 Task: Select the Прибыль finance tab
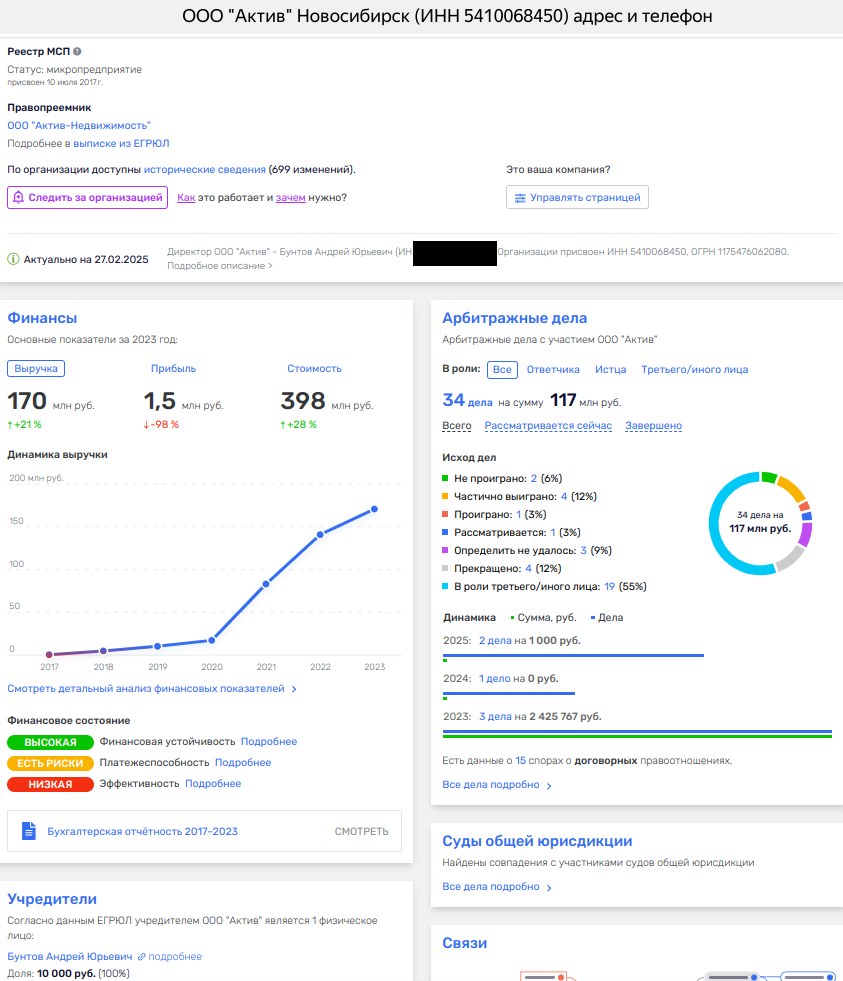point(173,369)
